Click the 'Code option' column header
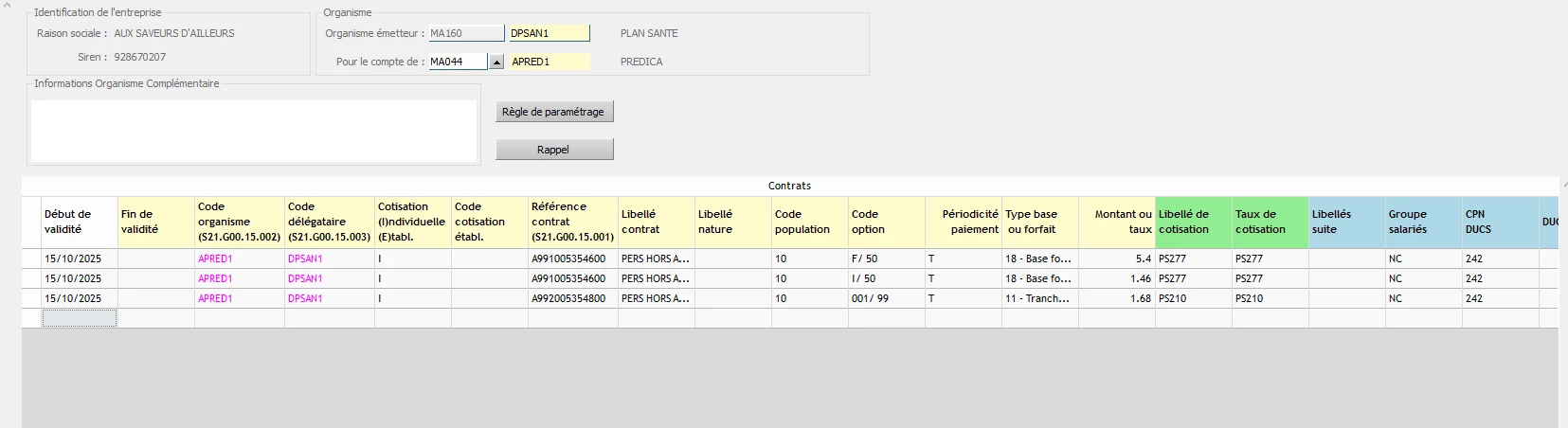 pyautogui.click(x=887, y=223)
